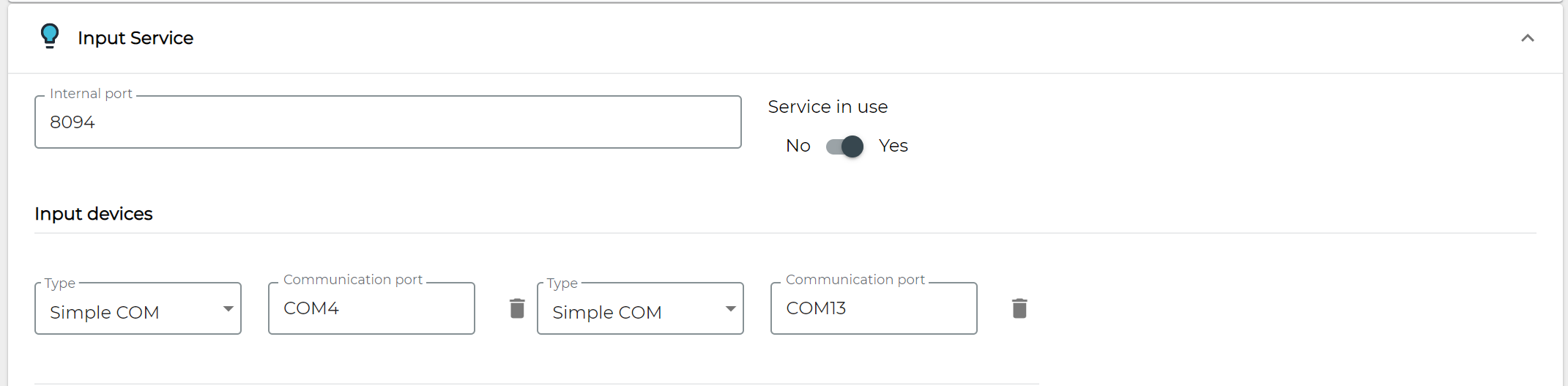Delete the COM4 input device

click(517, 308)
